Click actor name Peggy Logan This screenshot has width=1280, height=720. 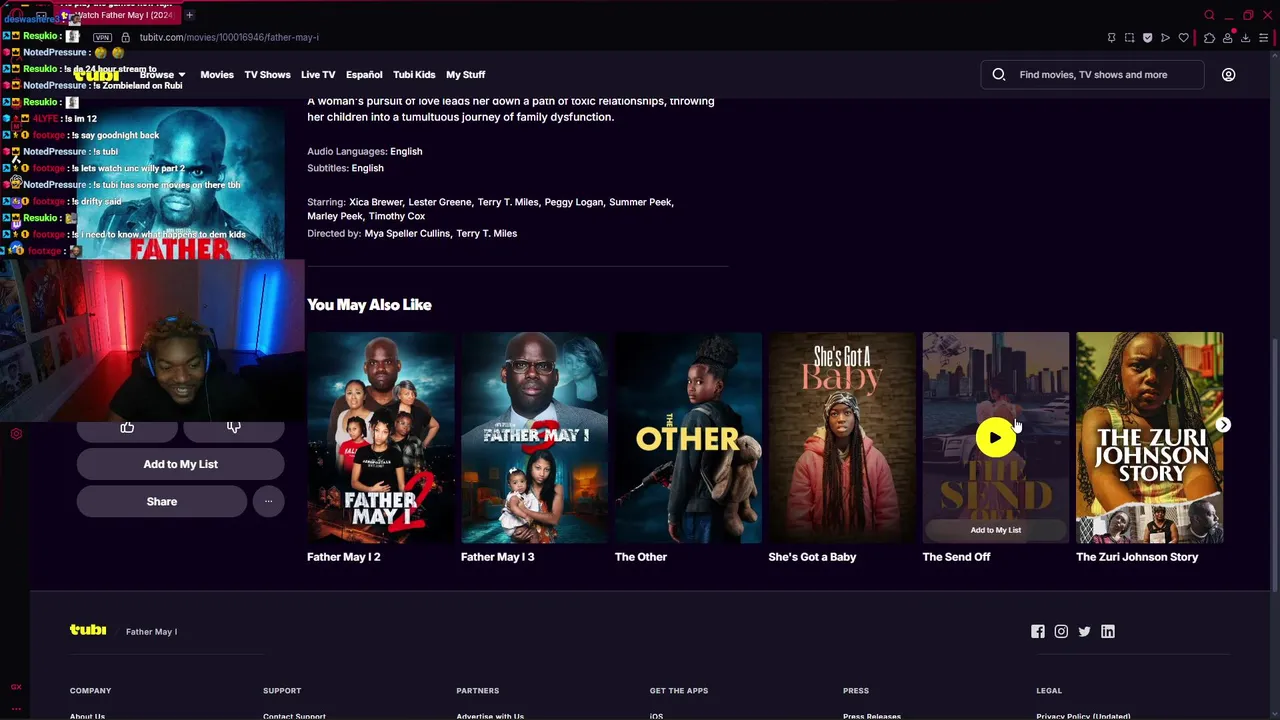point(574,202)
